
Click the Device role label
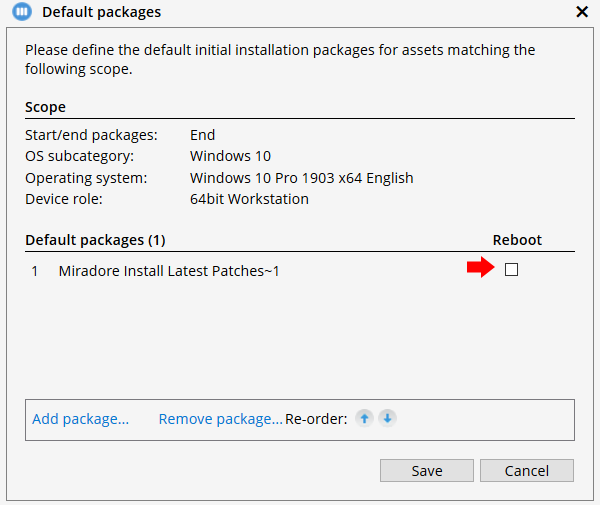click(64, 199)
